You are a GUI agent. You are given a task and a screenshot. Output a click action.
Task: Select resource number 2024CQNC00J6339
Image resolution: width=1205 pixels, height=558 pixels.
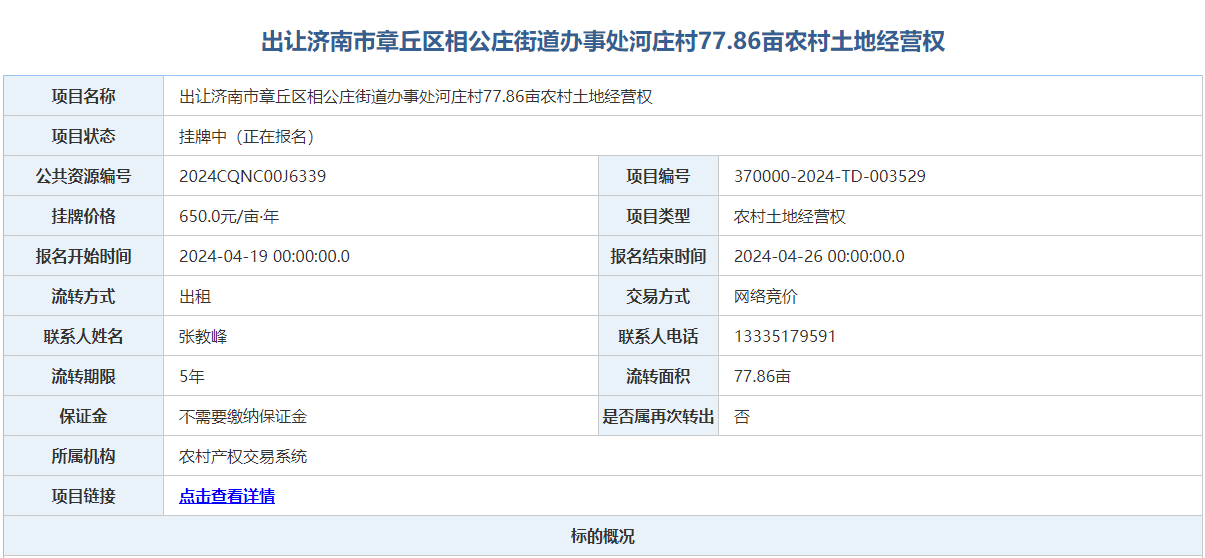[253, 177]
